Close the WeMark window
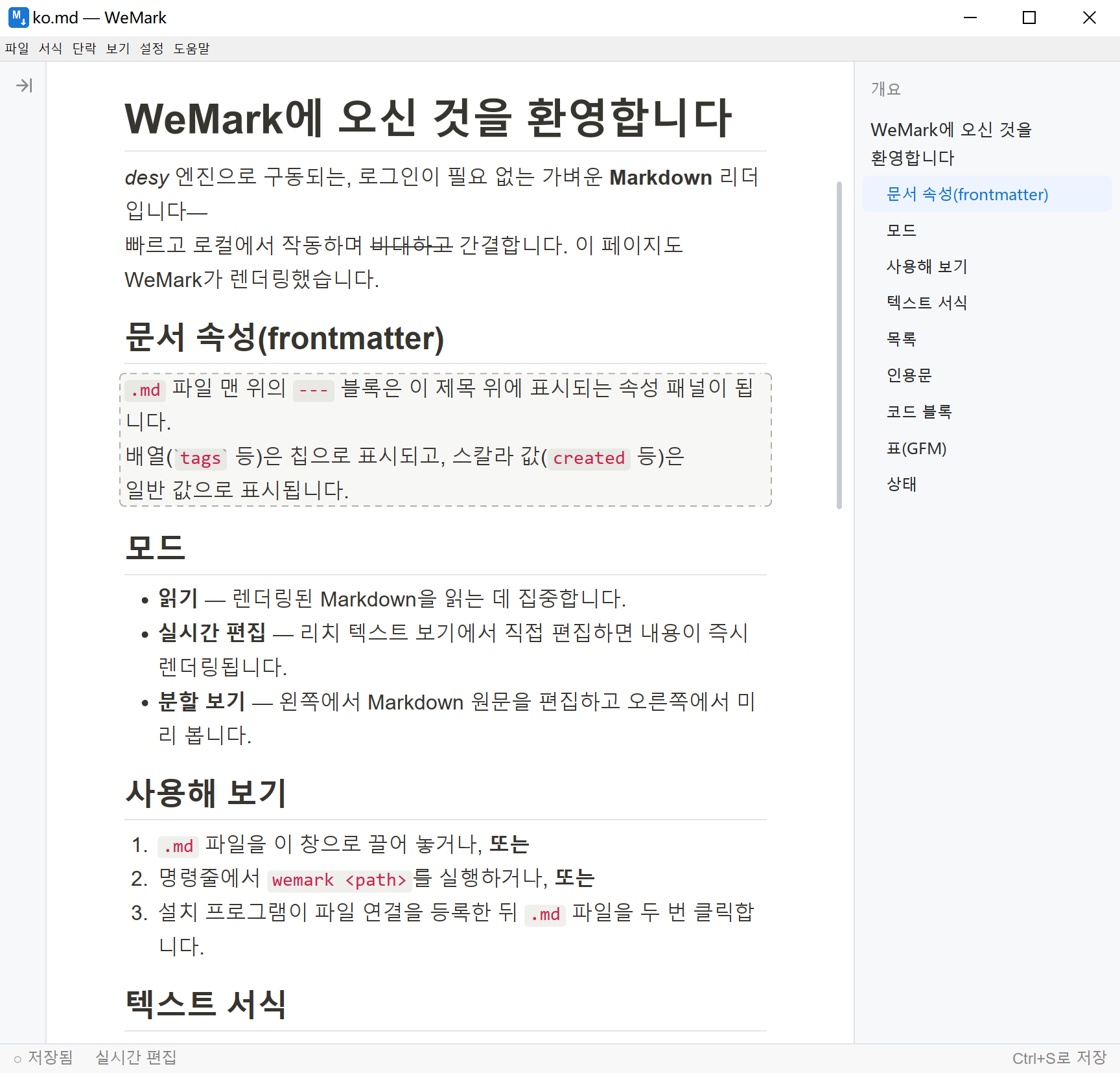 1090,17
